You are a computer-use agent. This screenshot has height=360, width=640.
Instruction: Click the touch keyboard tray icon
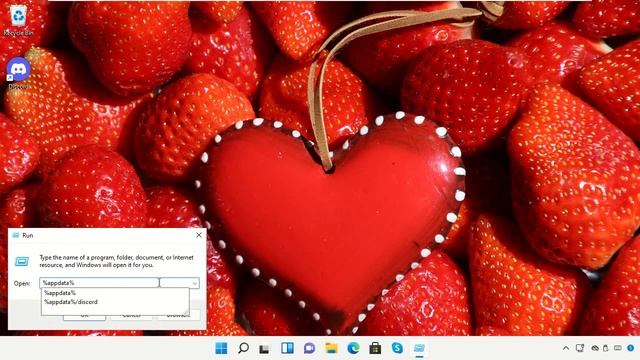618,348
